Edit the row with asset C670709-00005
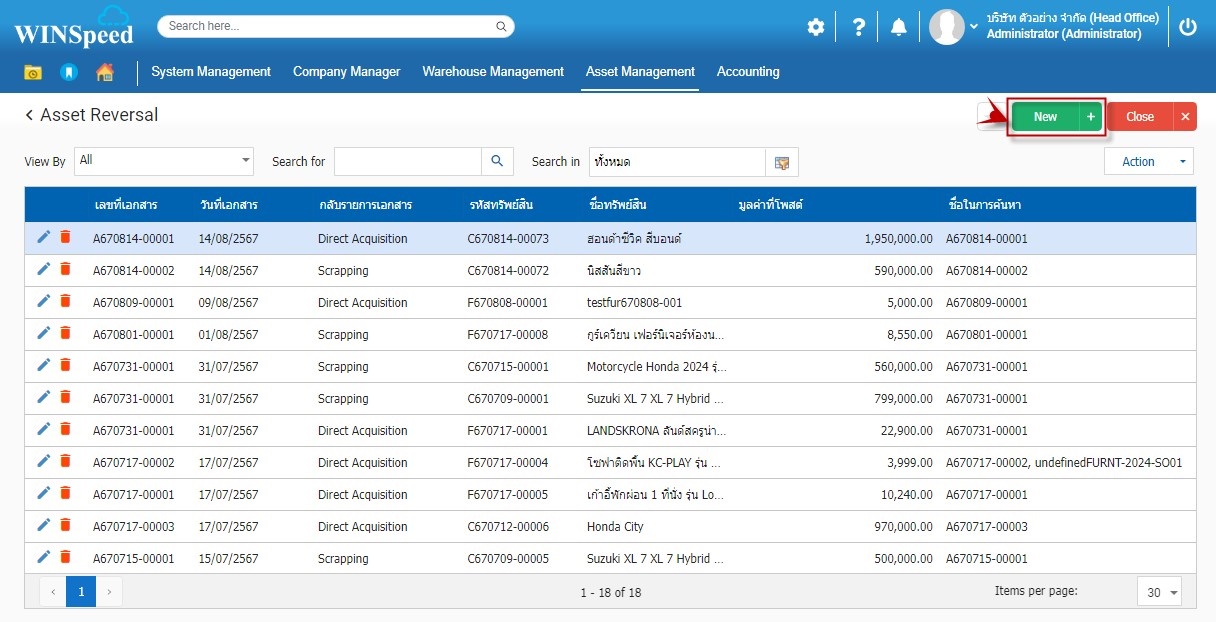The image size is (1216, 622). [x=43, y=557]
